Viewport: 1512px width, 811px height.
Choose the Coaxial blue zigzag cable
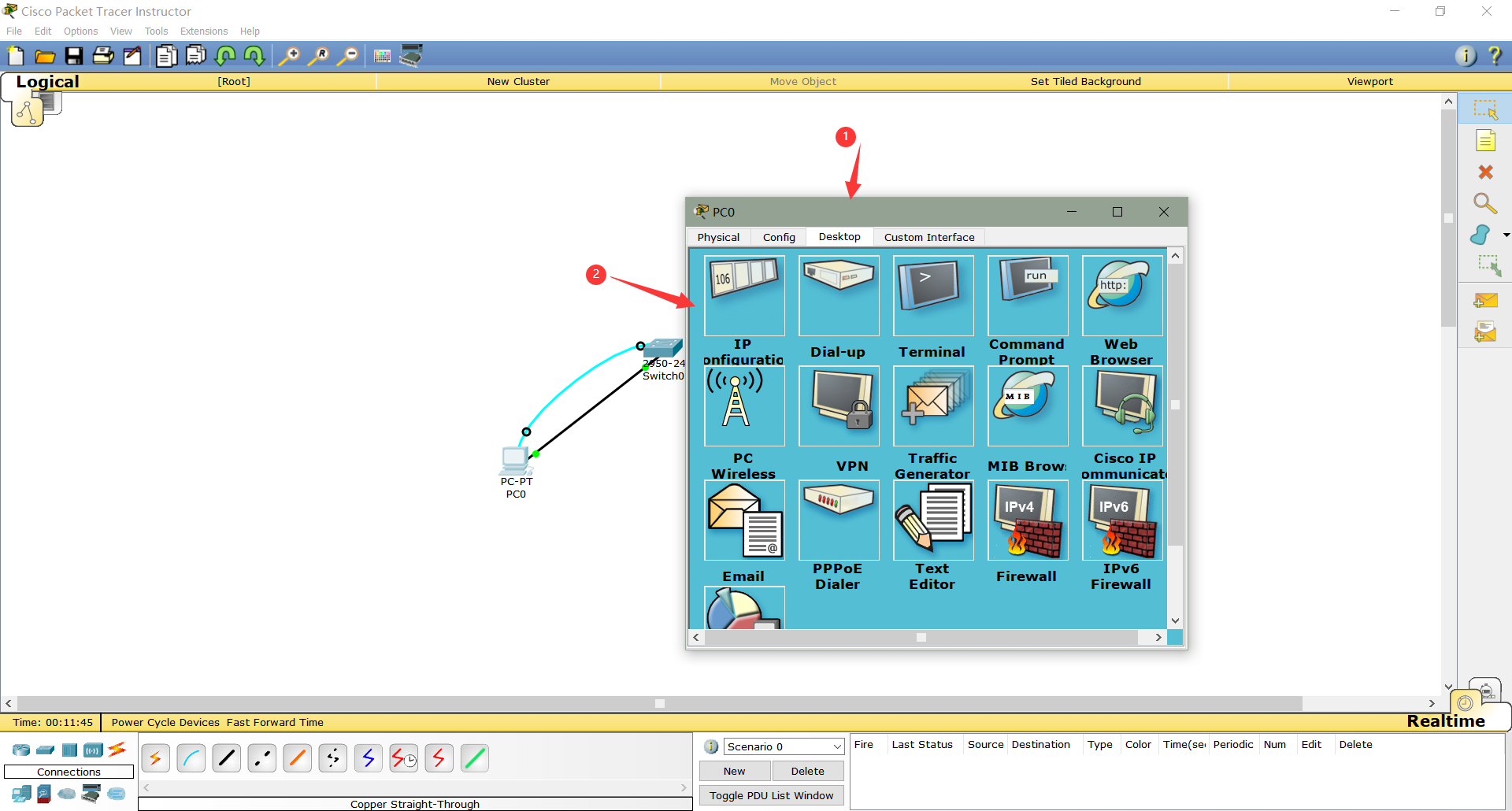tap(368, 758)
